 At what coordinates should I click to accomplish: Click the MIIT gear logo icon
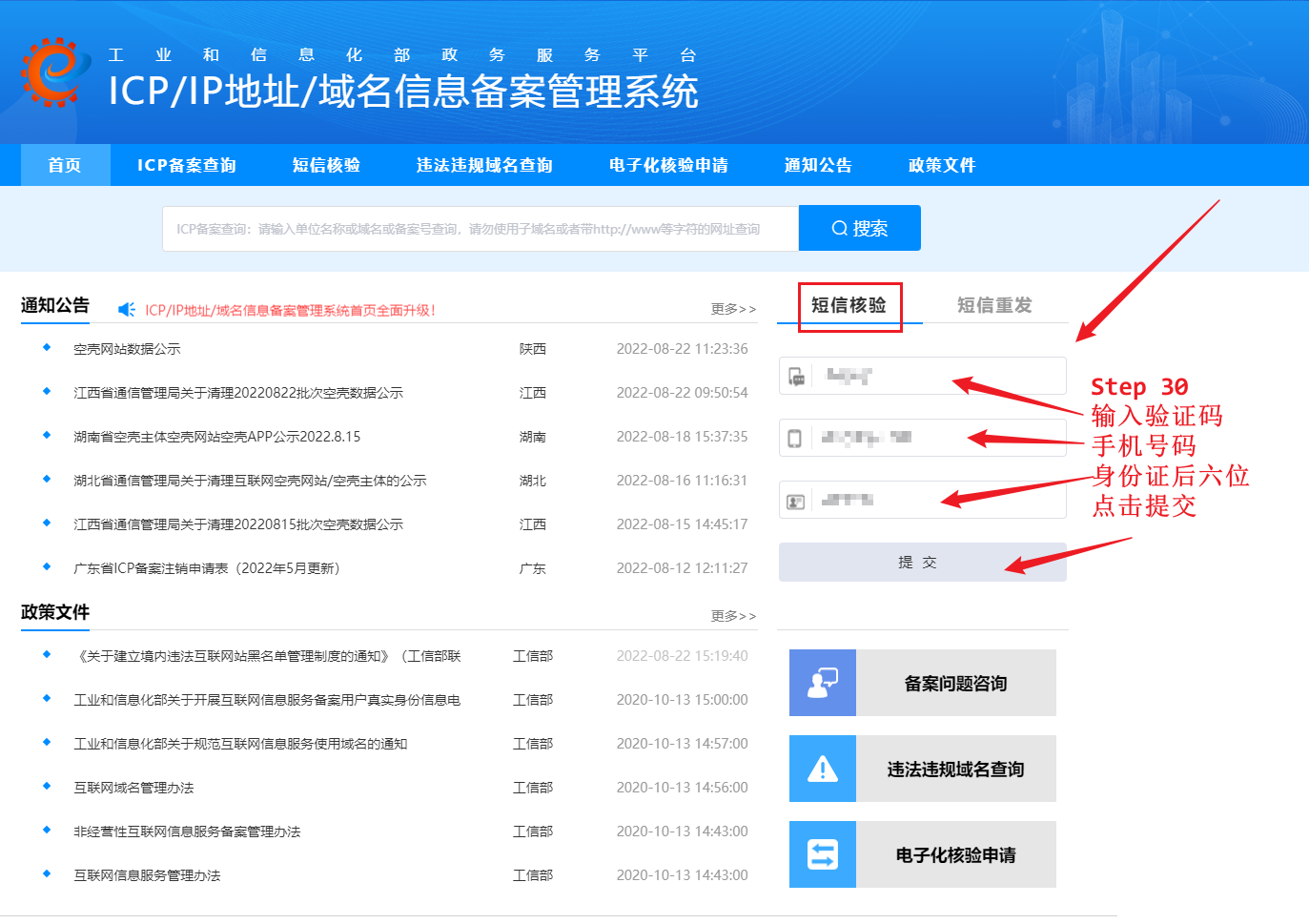(x=55, y=72)
